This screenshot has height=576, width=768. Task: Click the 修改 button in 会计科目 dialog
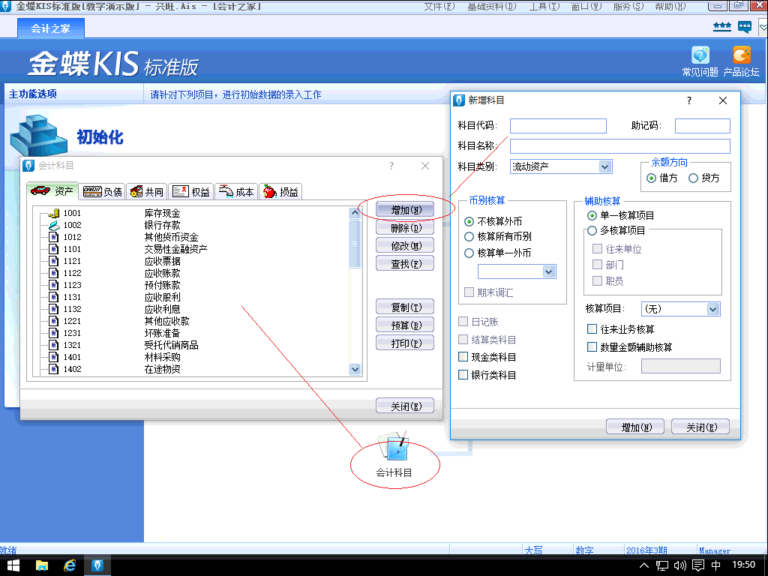click(404, 246)
